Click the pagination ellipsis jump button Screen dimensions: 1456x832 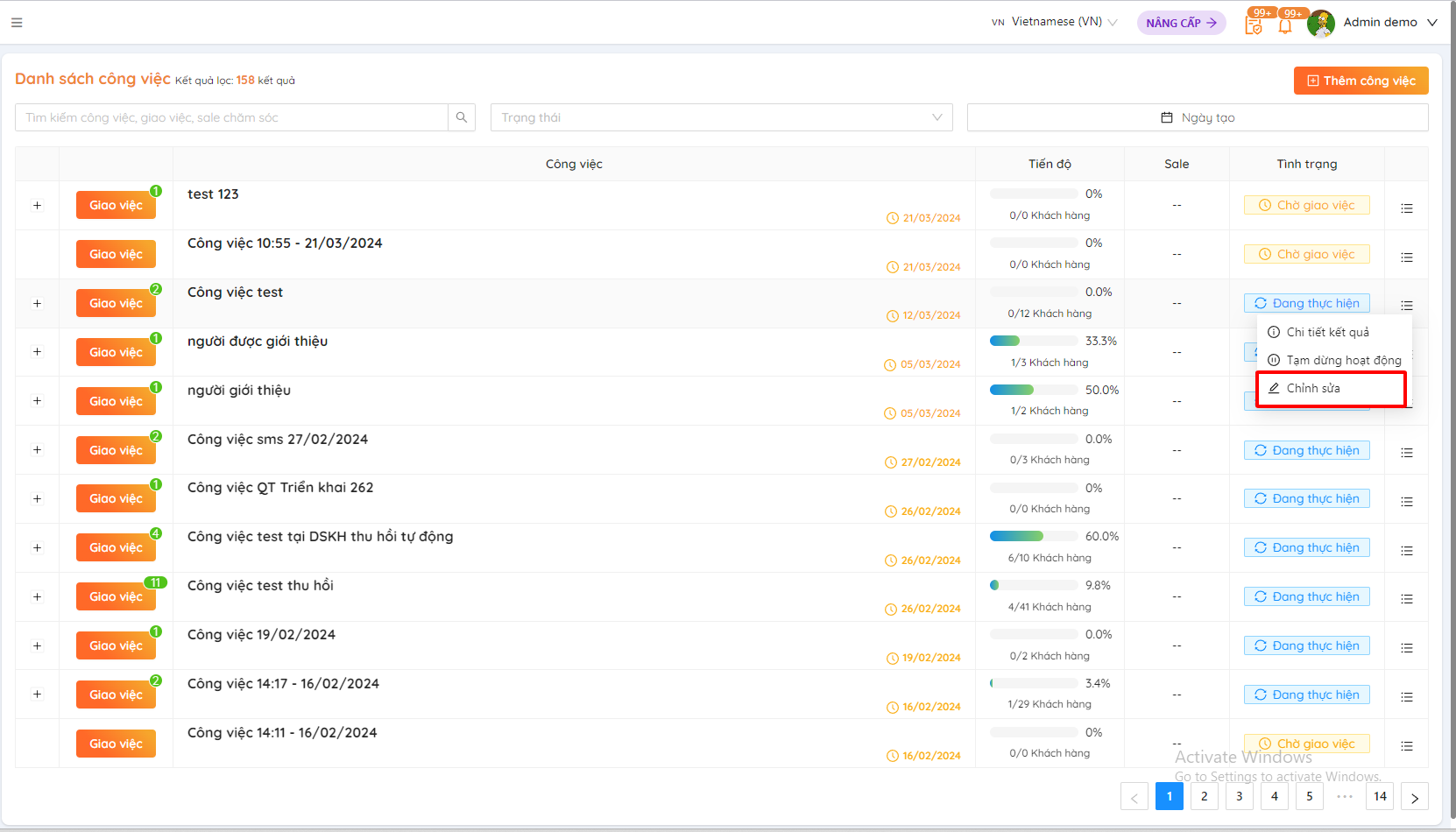(1345, 796)
